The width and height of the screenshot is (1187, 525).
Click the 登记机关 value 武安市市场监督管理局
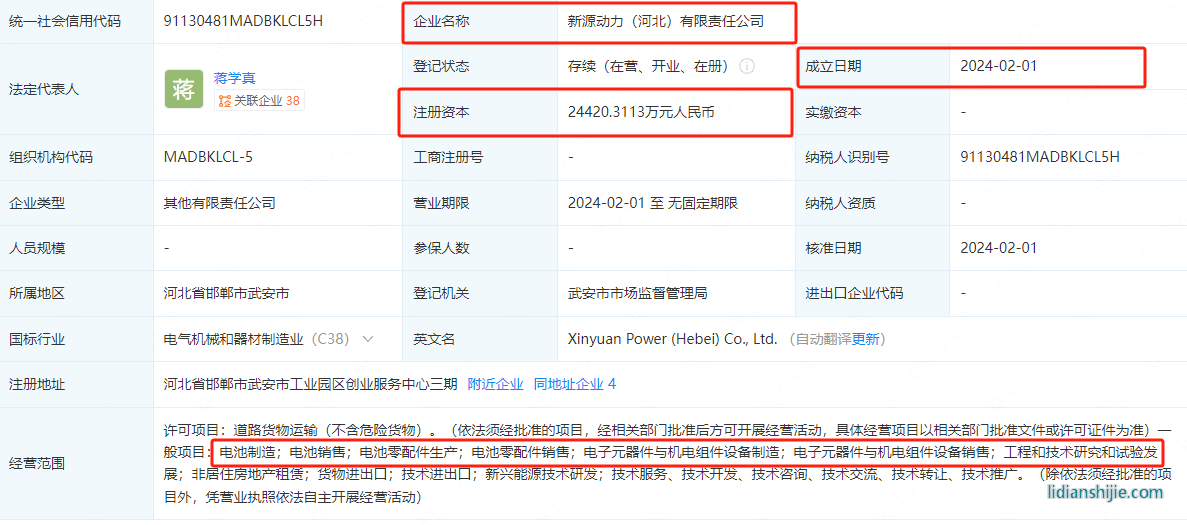coord(637,293)
